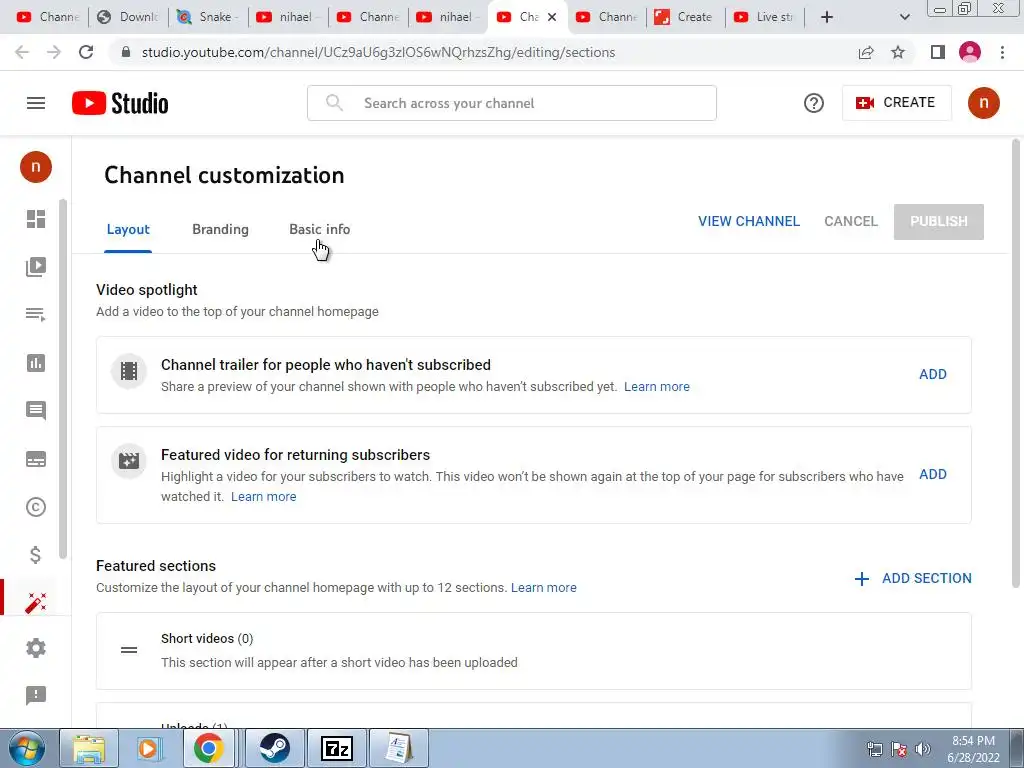Click ADD for channel trailer
Screen dimensions: 1024x768
933,374
